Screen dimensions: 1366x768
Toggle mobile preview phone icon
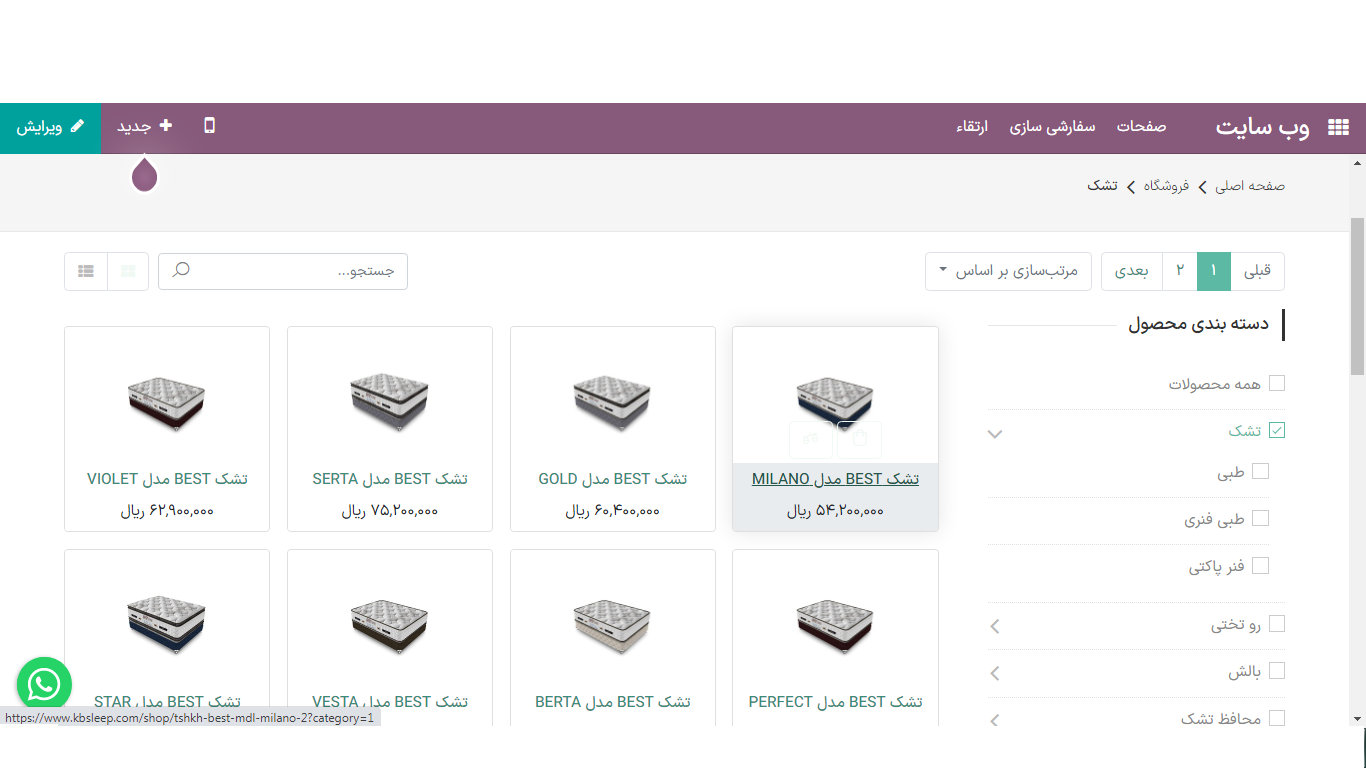click(209, 126)
